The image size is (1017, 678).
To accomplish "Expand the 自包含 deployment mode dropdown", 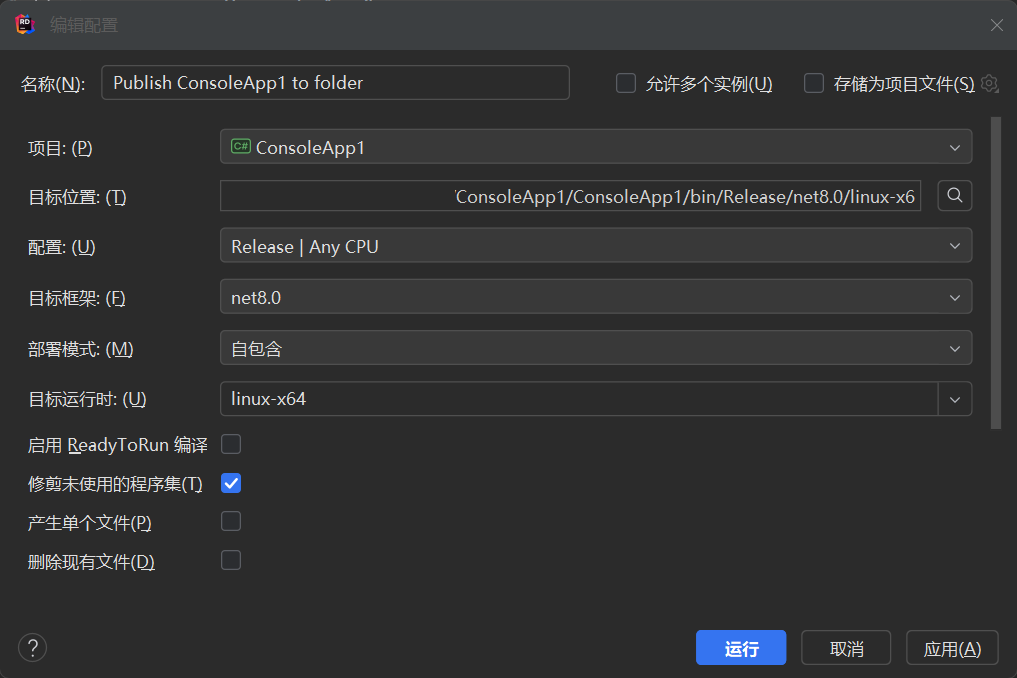I will pos(595,348).
